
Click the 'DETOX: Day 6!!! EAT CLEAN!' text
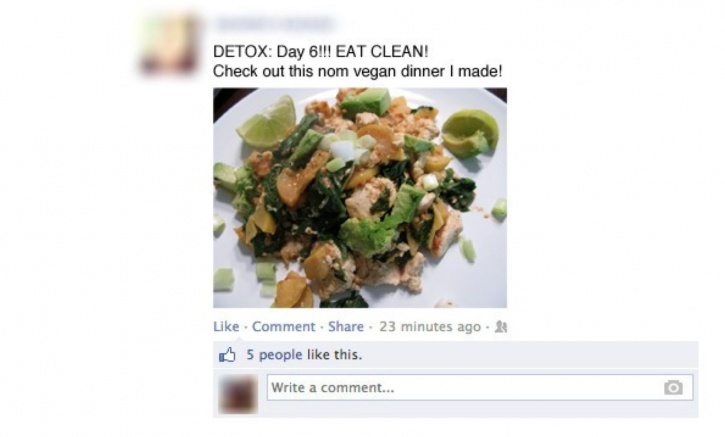pos(320,51)
